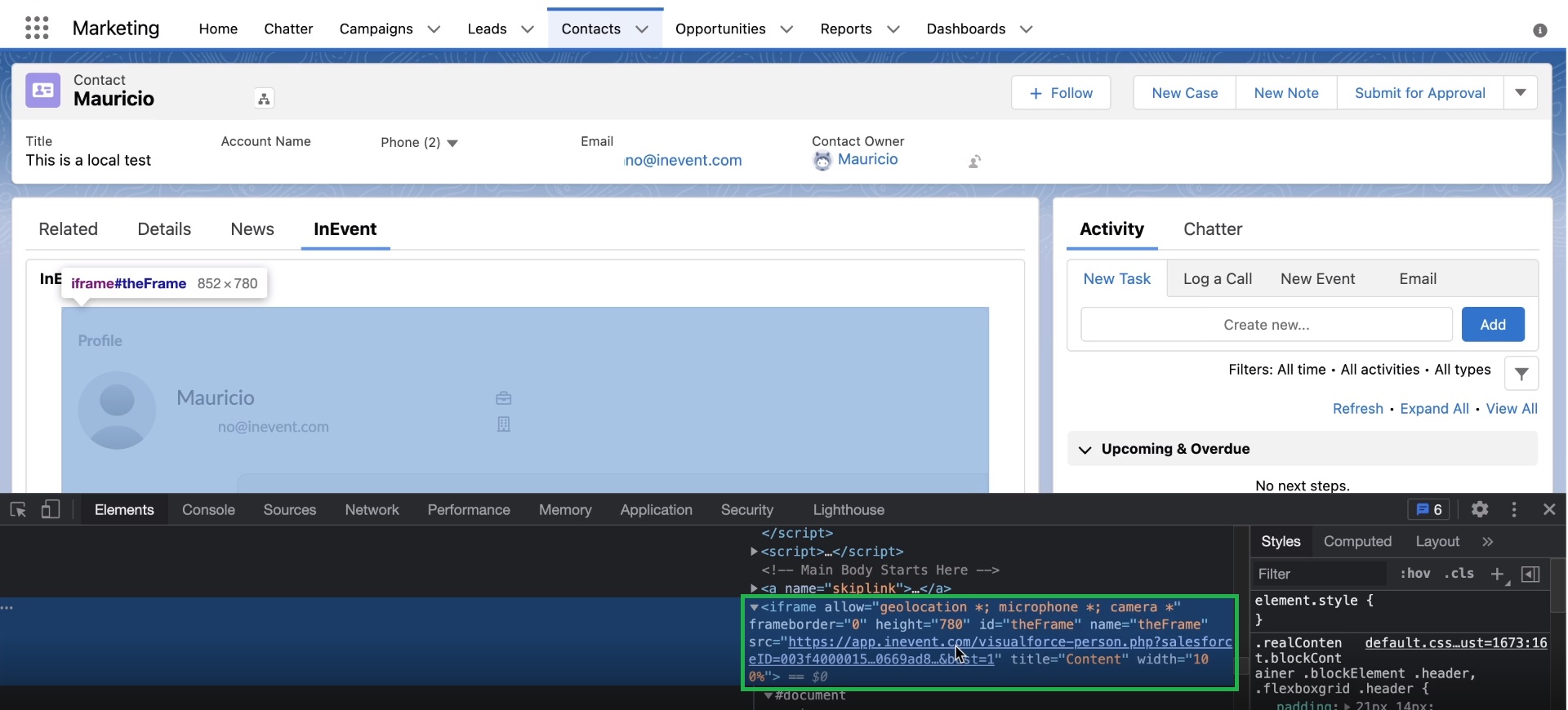The height and width of the screenshot is (710, 1568).
Task: Click the Mauricio profile avatar placeholder
Action: pyautogui.click(x=117, y=410)
